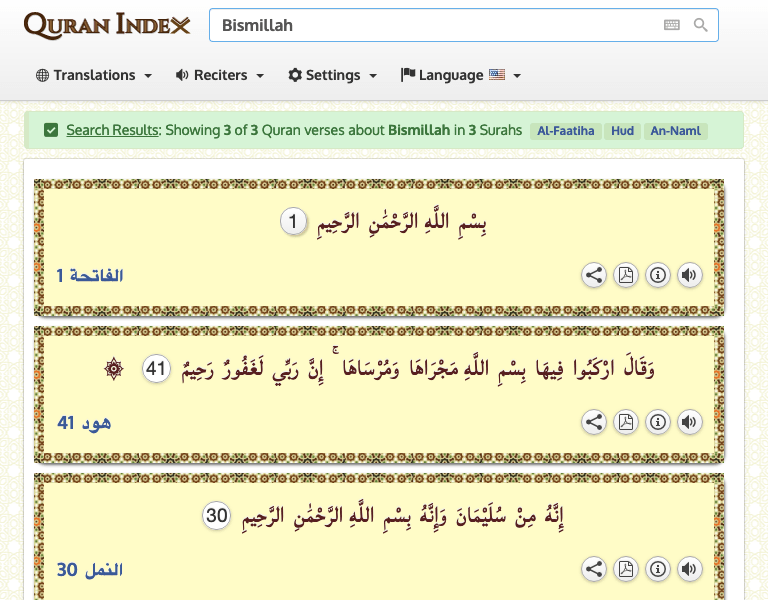The width and height of the screenshot is (768, 600).
Task: Click the Quran Index logo
Action: (x=107, y=26)
